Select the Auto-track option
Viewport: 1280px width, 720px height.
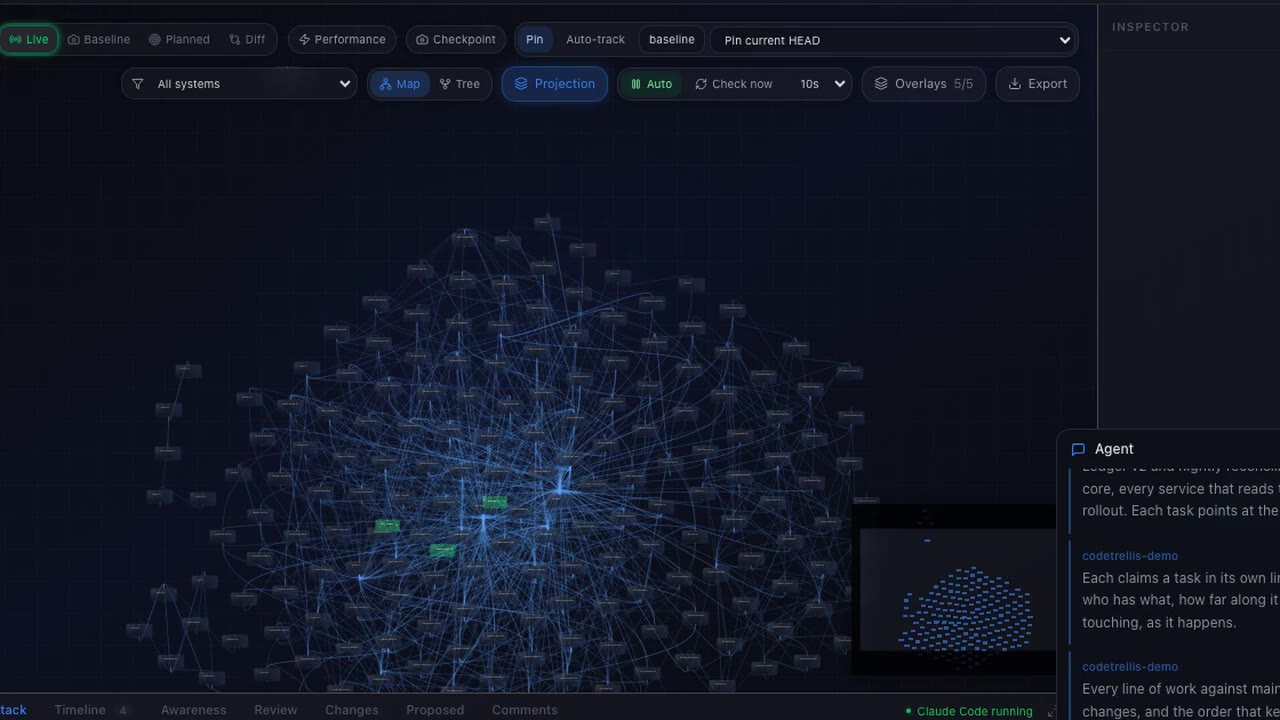(595, 39)
